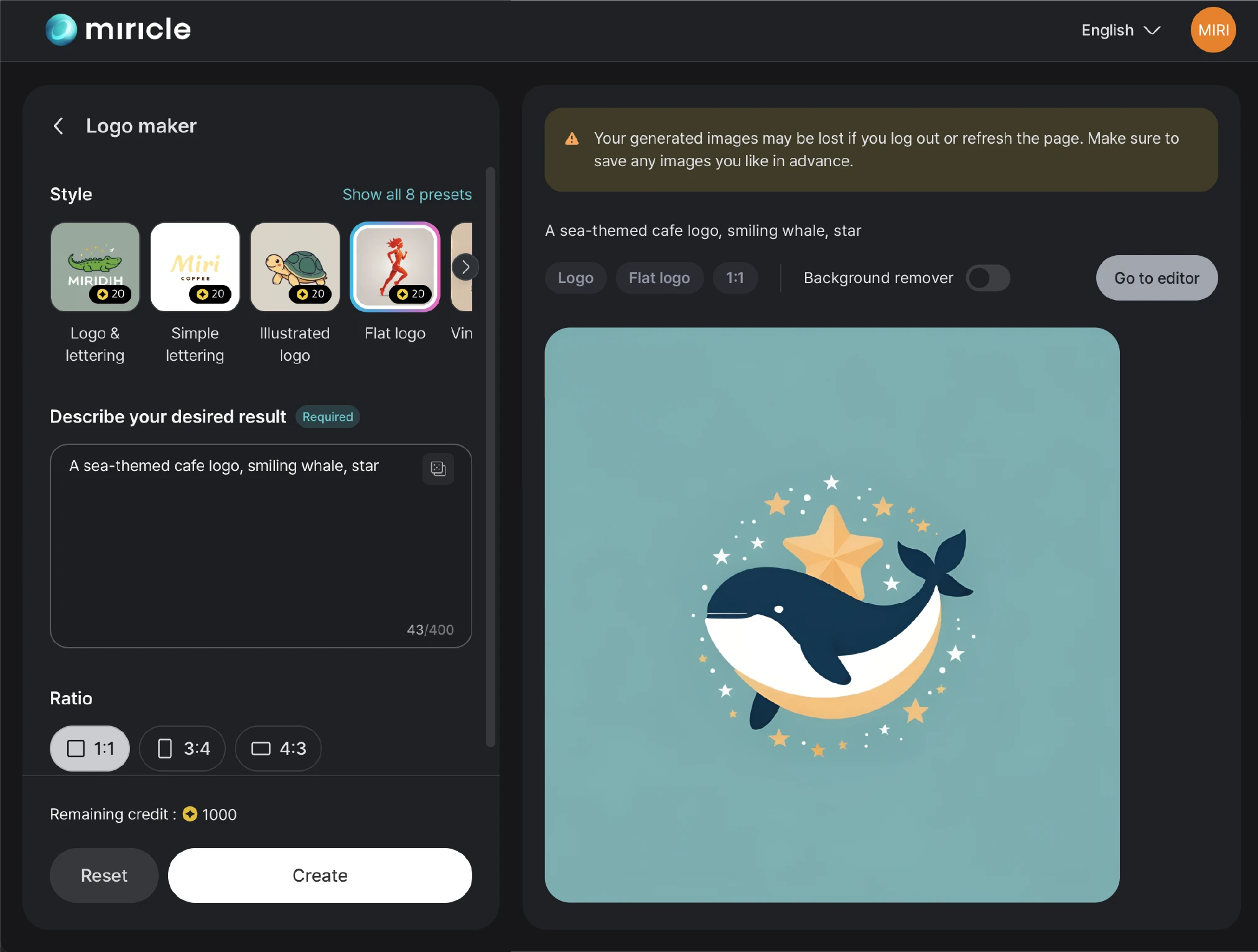This screenshot has height=952, width=1258.
Task: Select the 1:1 ratio option
Action: pos(90,748)
